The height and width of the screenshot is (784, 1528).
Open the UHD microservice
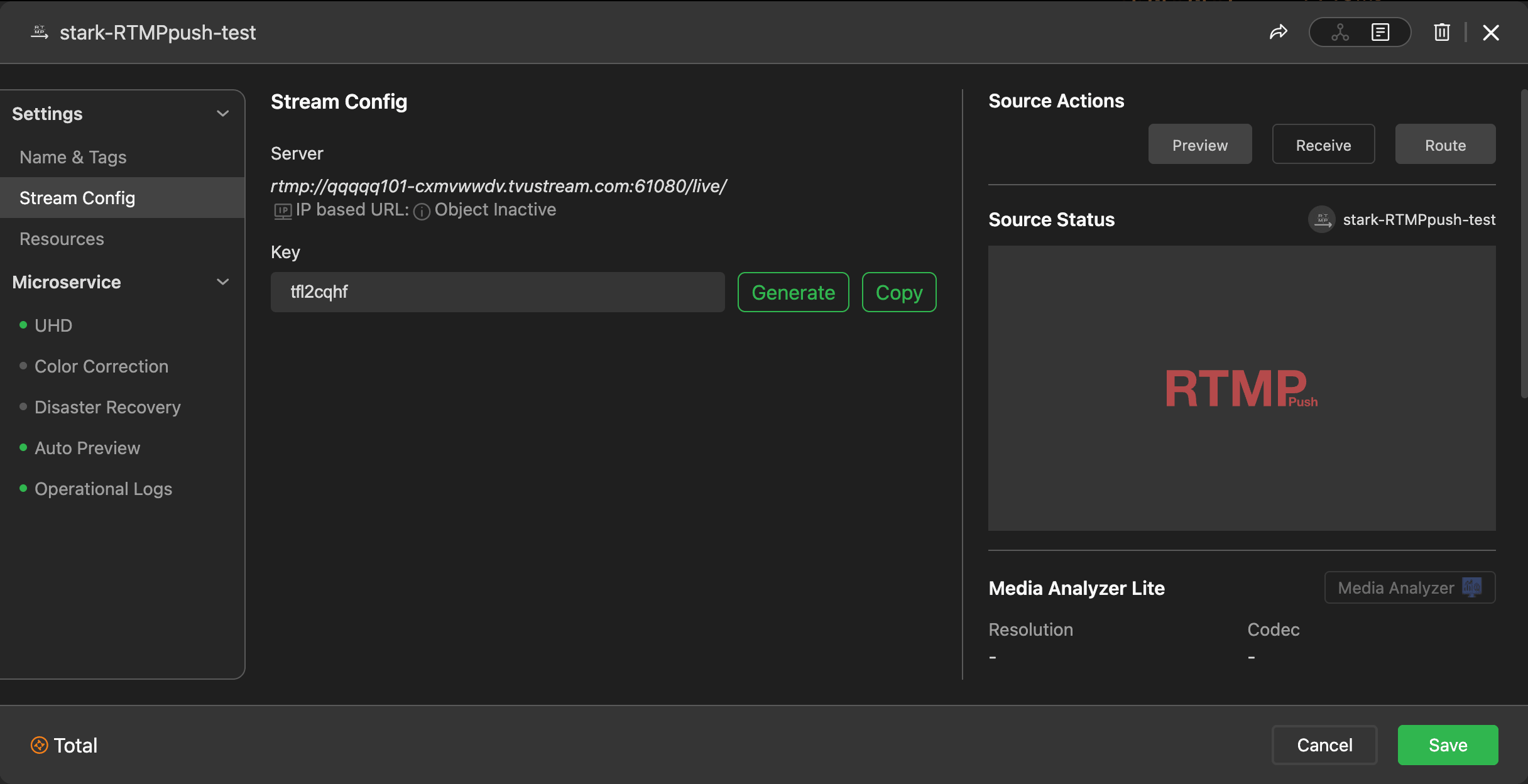coord(53,325)
